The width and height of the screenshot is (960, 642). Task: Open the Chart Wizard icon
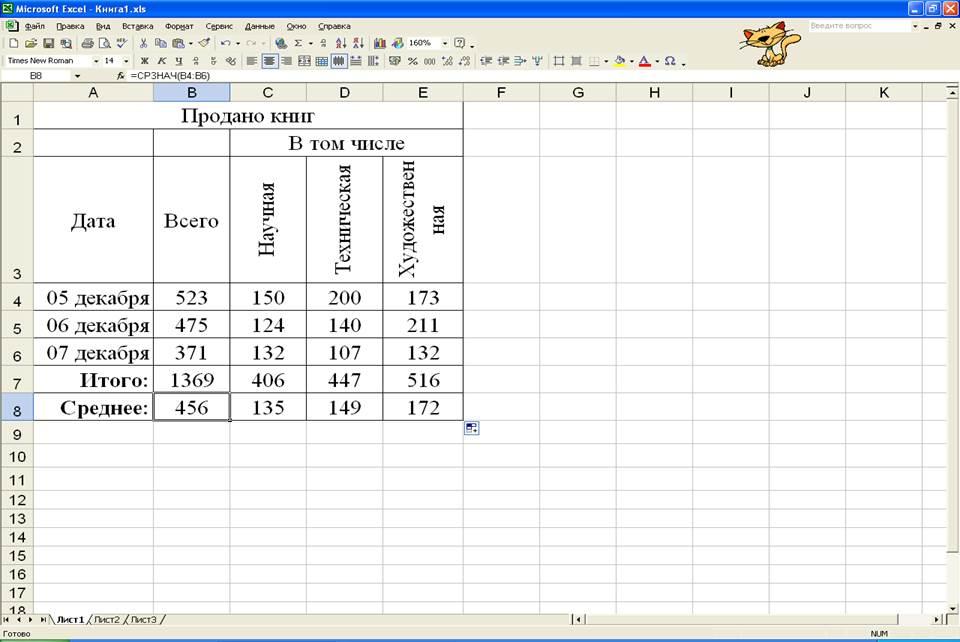(x=380, y=44)
